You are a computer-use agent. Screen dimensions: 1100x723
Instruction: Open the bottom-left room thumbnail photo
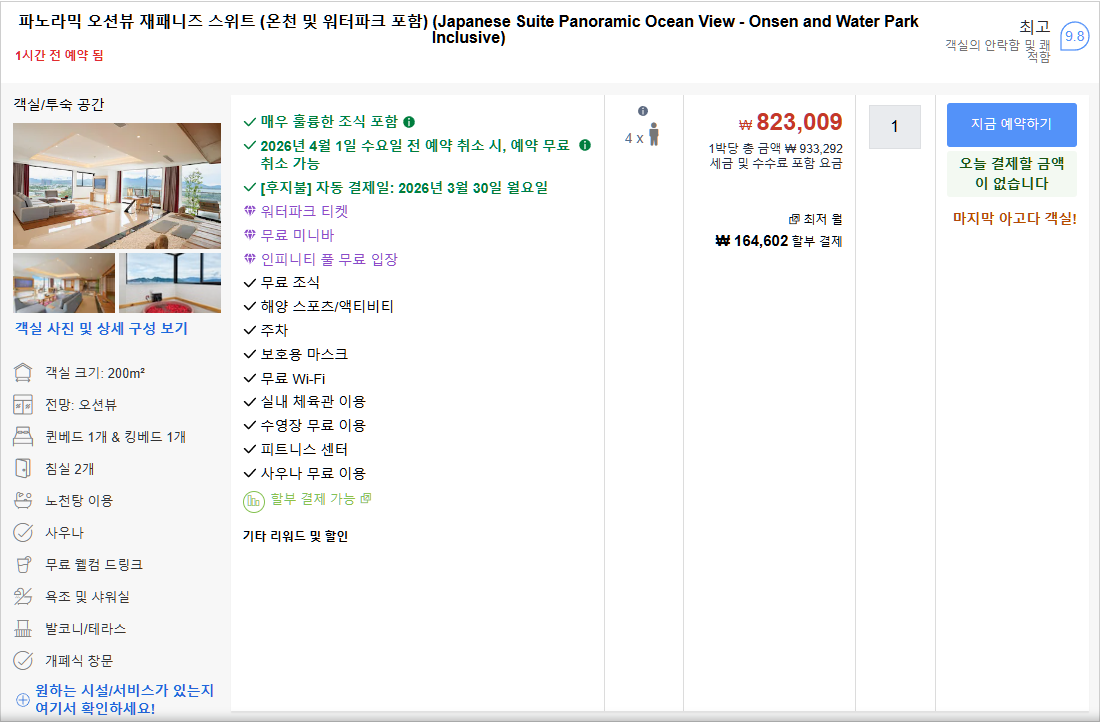[x=64, y=283]
